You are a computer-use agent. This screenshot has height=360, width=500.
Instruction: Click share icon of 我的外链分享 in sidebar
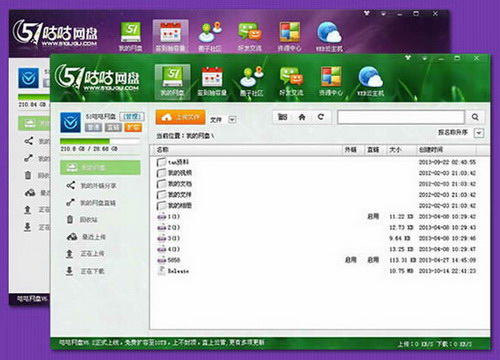tap(70, 185)
